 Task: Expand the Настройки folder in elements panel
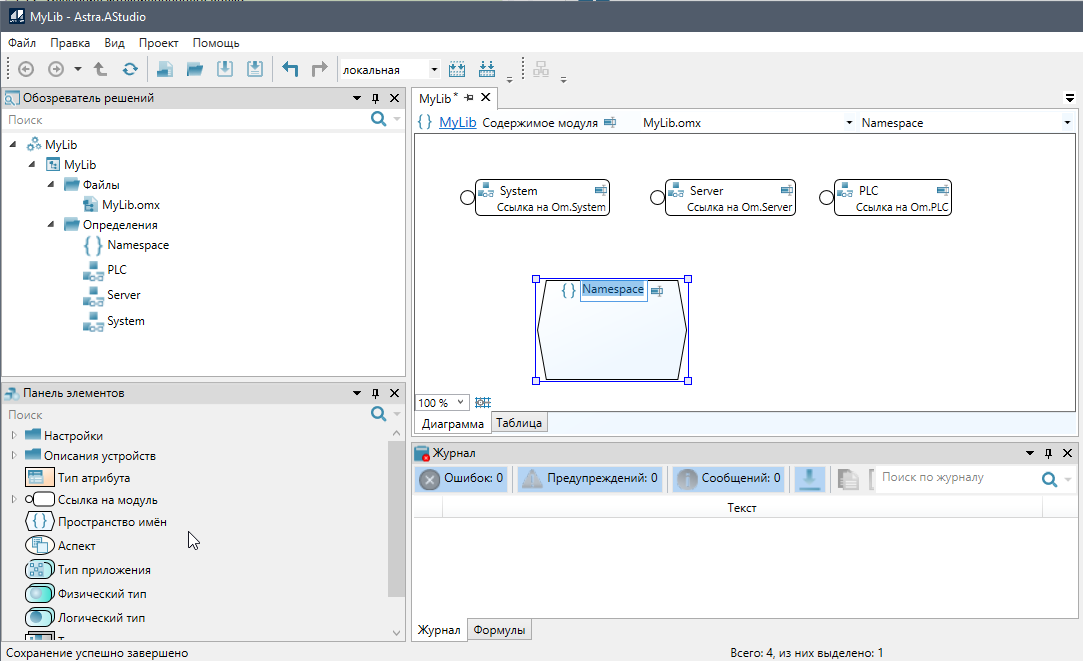[x=14, y=436]
